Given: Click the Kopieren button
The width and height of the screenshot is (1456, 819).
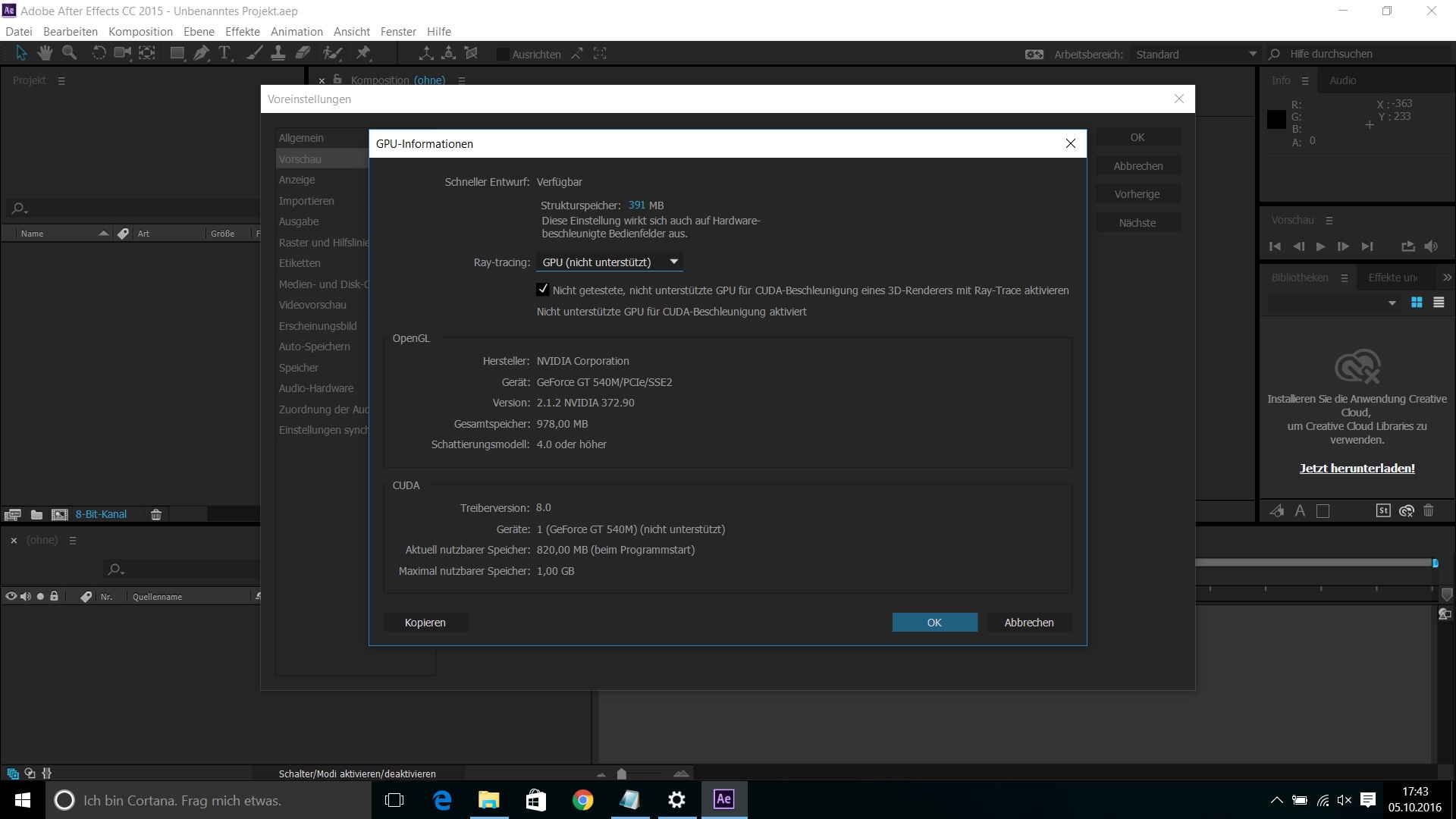Looking at the screenshot, I should point(425,623).
